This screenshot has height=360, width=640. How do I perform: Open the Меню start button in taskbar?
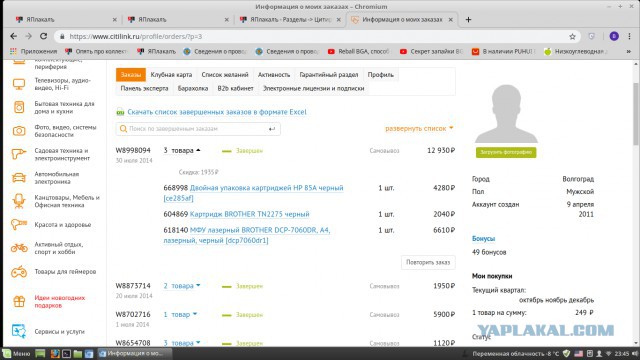(x=16, y=353)
